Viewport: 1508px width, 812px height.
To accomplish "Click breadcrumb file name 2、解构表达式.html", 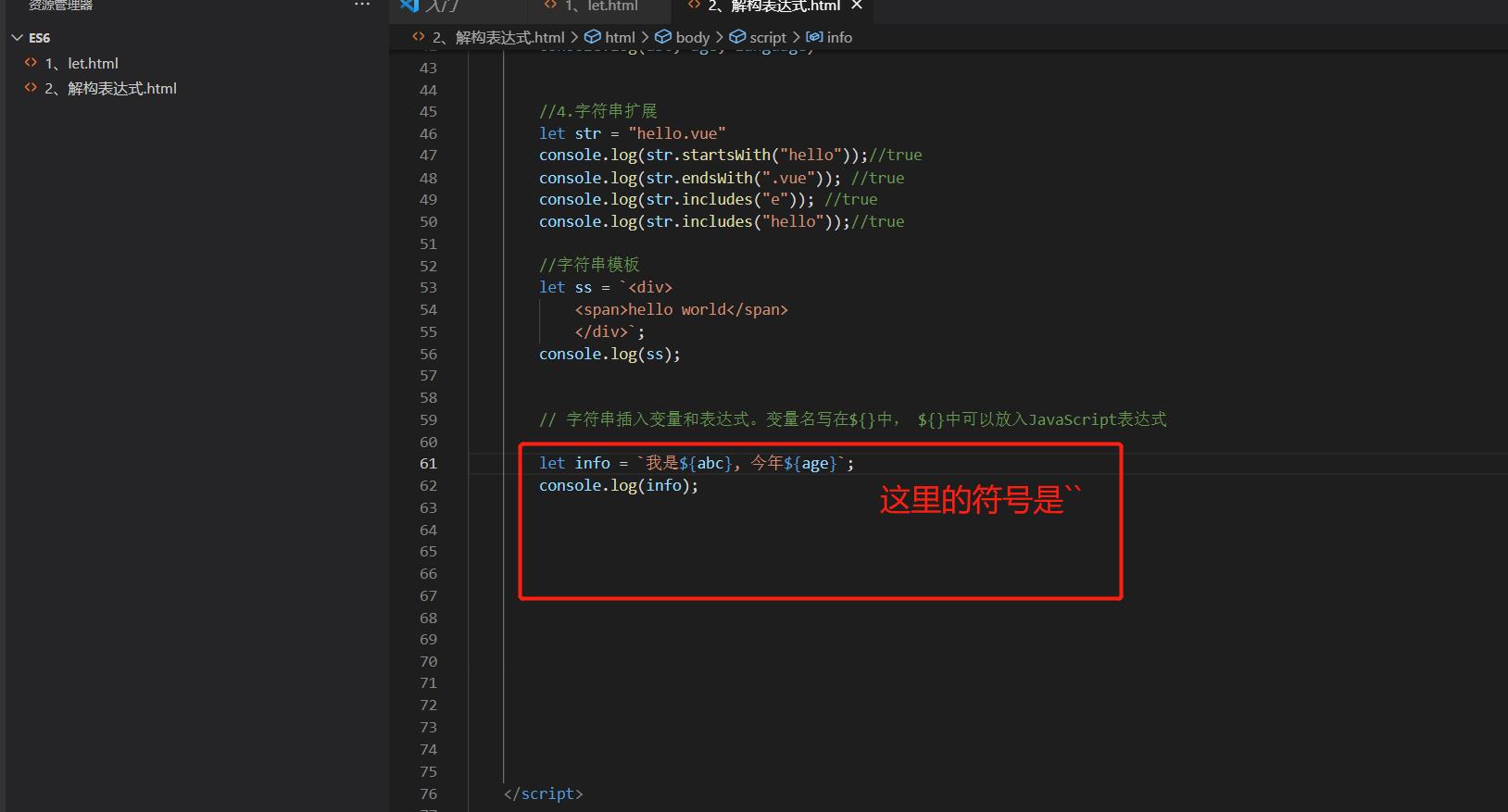I will (498, 37).
